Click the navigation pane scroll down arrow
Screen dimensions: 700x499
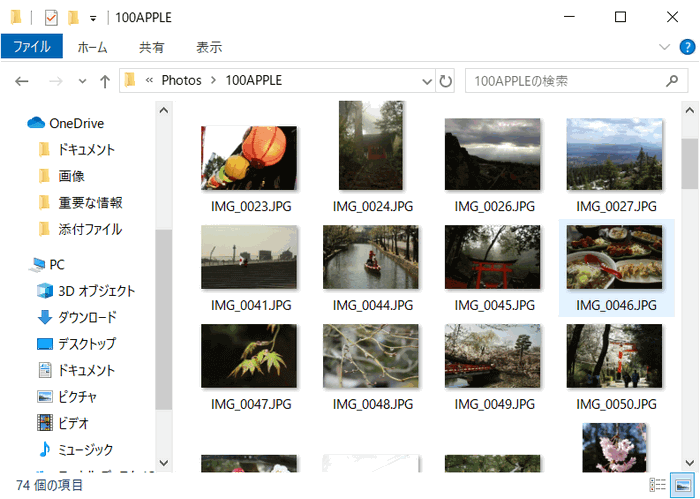click(x=164, y=463)
